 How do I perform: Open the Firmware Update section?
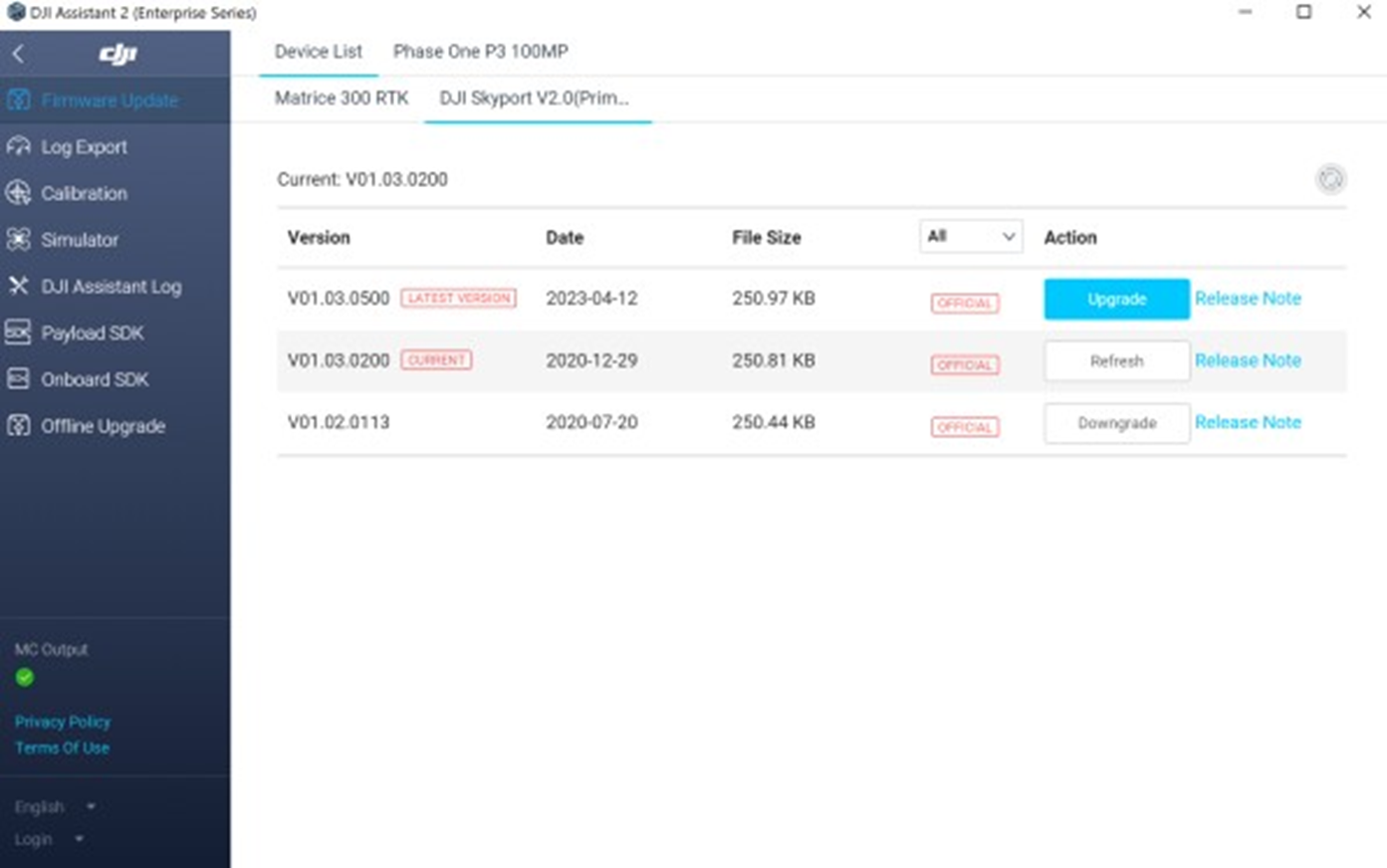115,101
